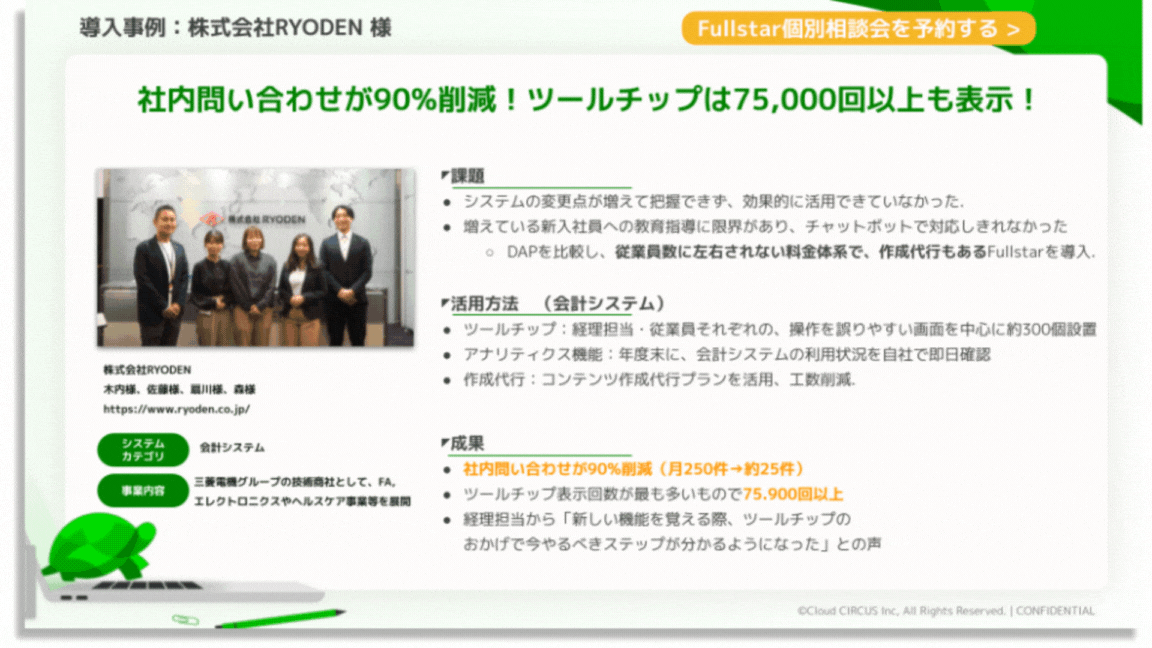Click the RYODEN logo on the photo wall
Screen dimensions: 1152x648
click(x=250, y=217)
